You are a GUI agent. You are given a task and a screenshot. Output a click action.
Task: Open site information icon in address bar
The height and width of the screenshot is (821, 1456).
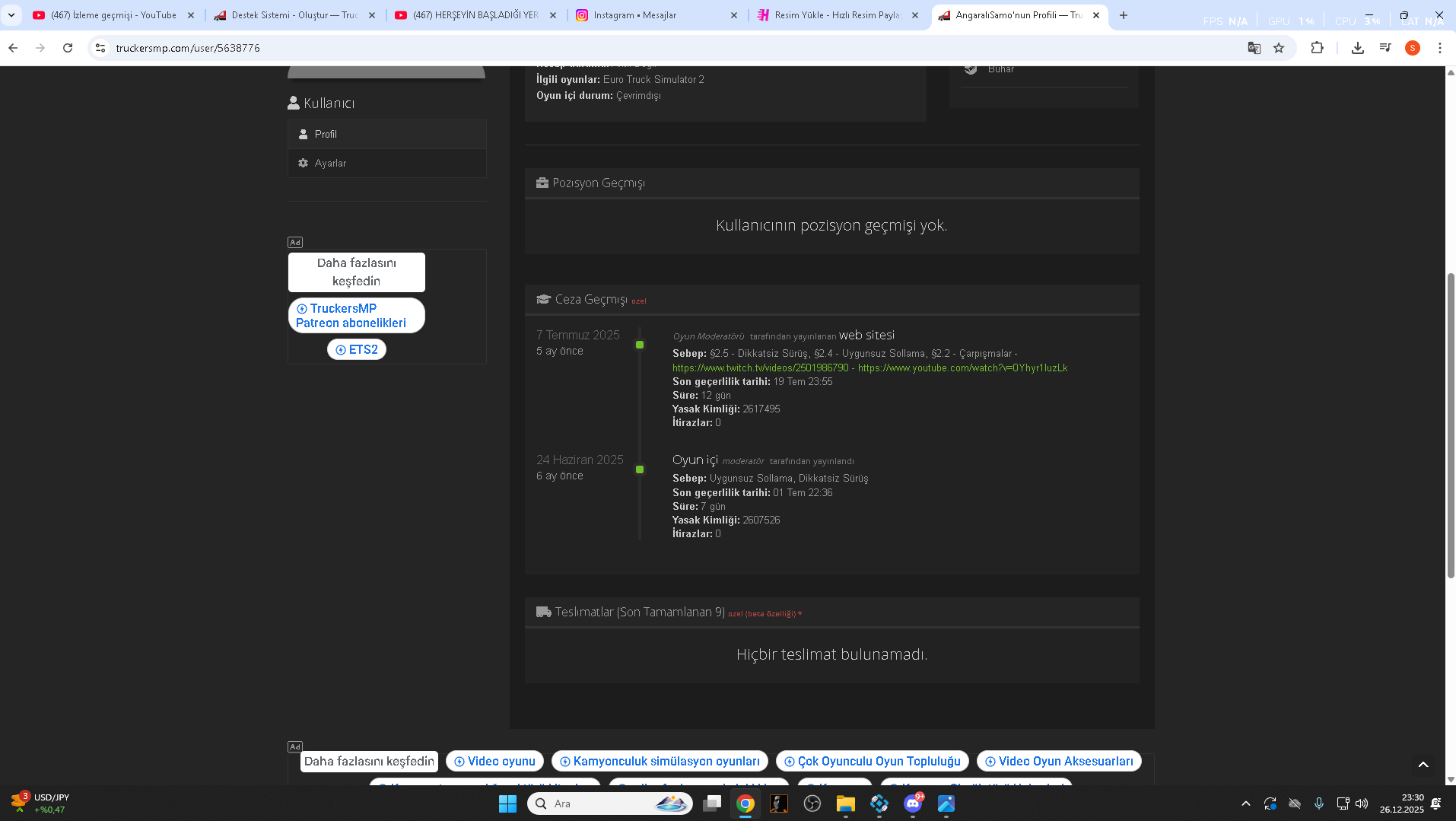100,48
